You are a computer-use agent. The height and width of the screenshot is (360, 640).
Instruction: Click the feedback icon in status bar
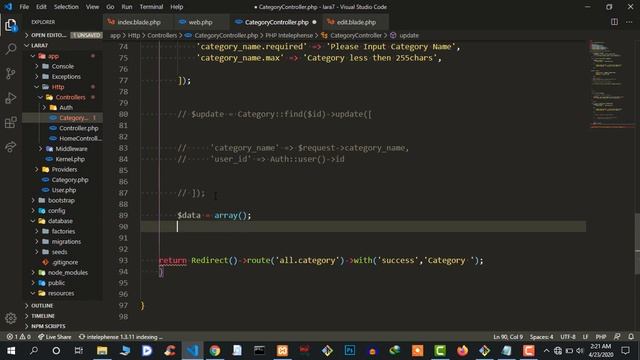point(617,337)
